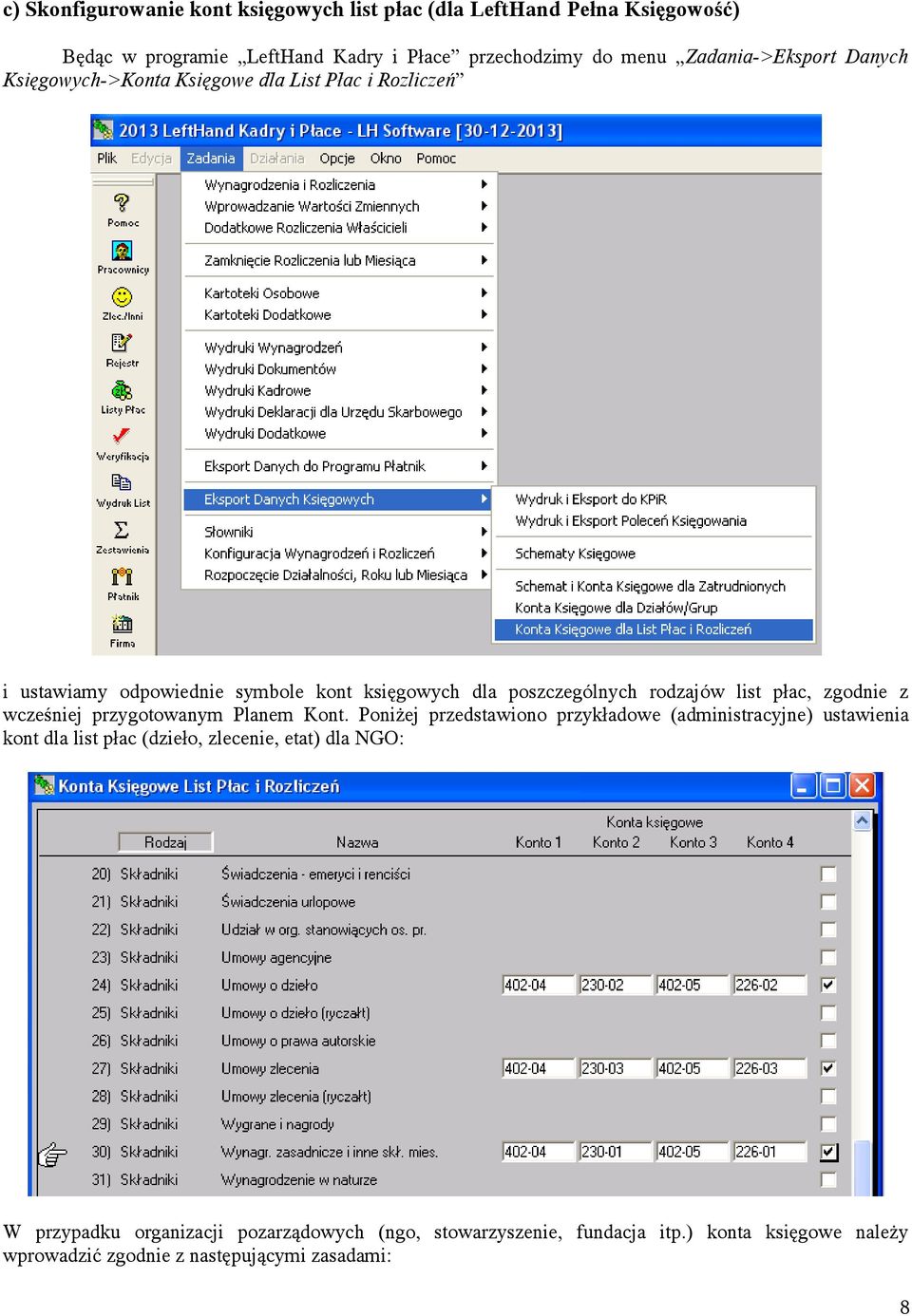Toggle checkbox for Umowy o dzieło (ryczałt)
The image size is (912, 1316).
coord(829,1013)
